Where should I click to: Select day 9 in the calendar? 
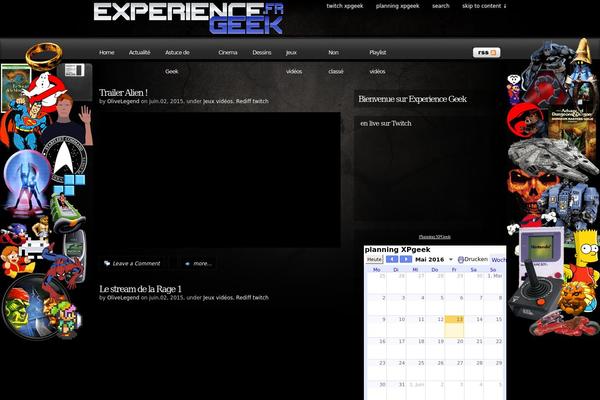377,327
